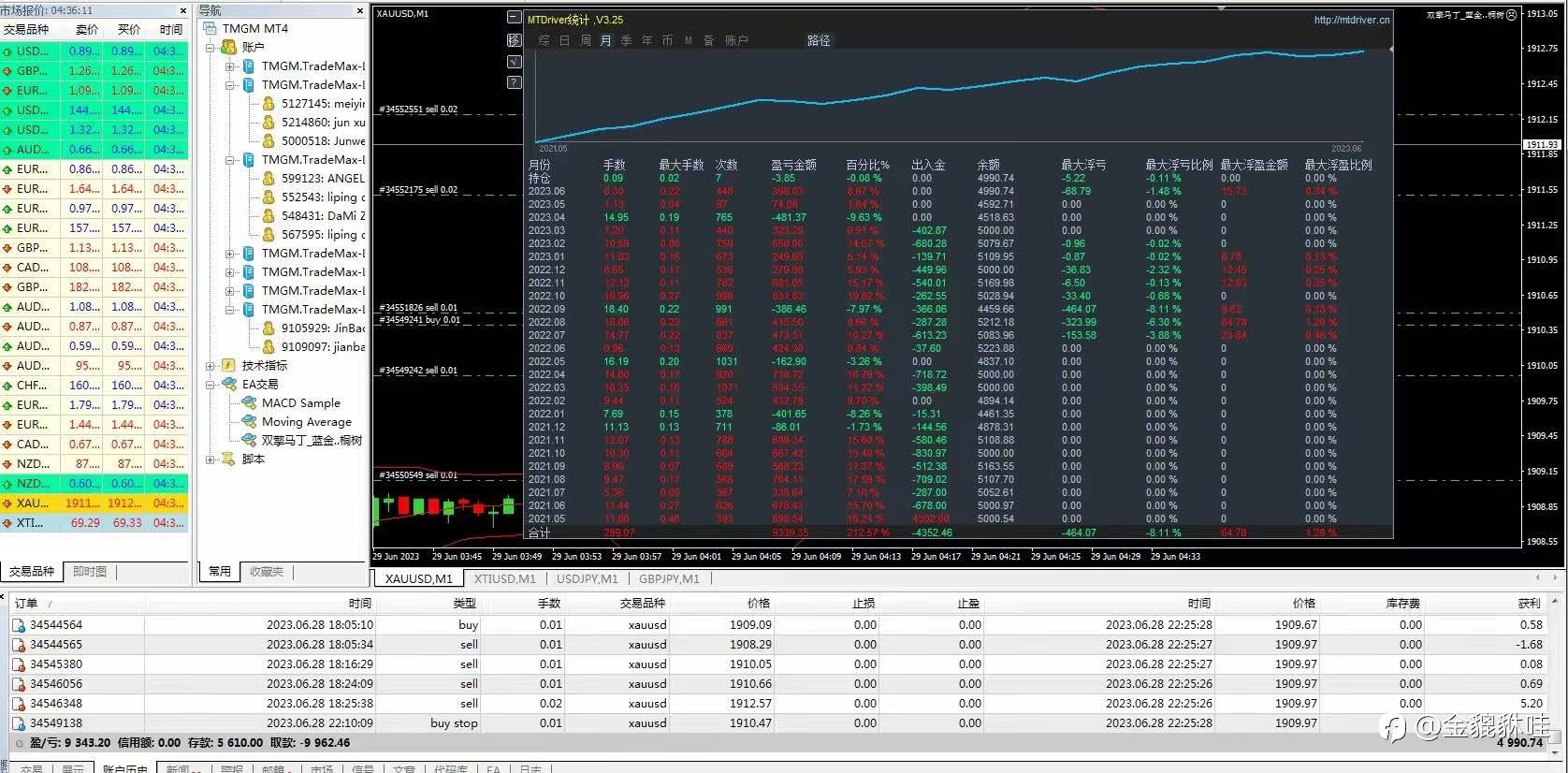Collapse the 账户 accounts tree node

pos(211,47)
